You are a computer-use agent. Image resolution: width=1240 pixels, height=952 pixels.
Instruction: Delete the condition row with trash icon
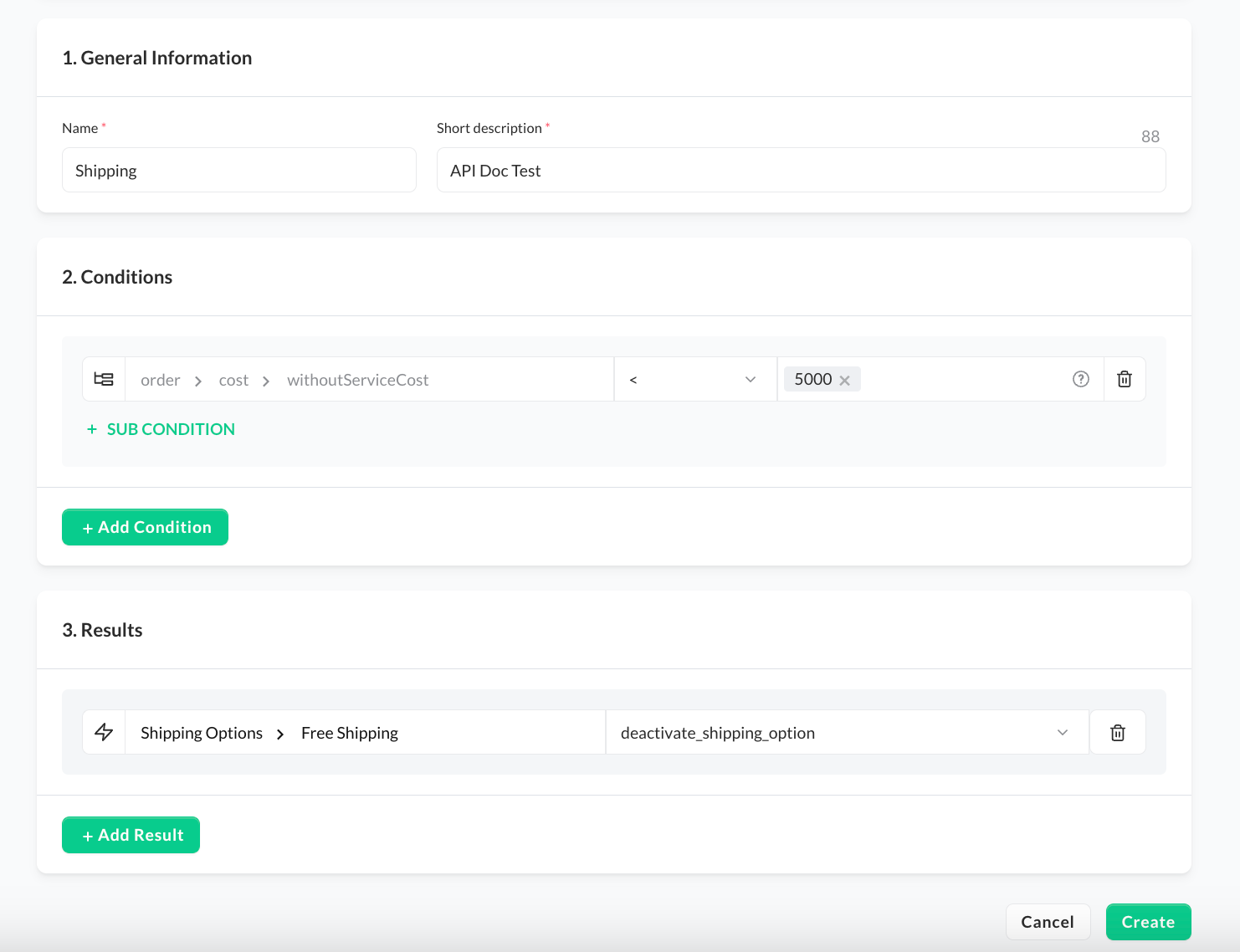(1124, 379)
